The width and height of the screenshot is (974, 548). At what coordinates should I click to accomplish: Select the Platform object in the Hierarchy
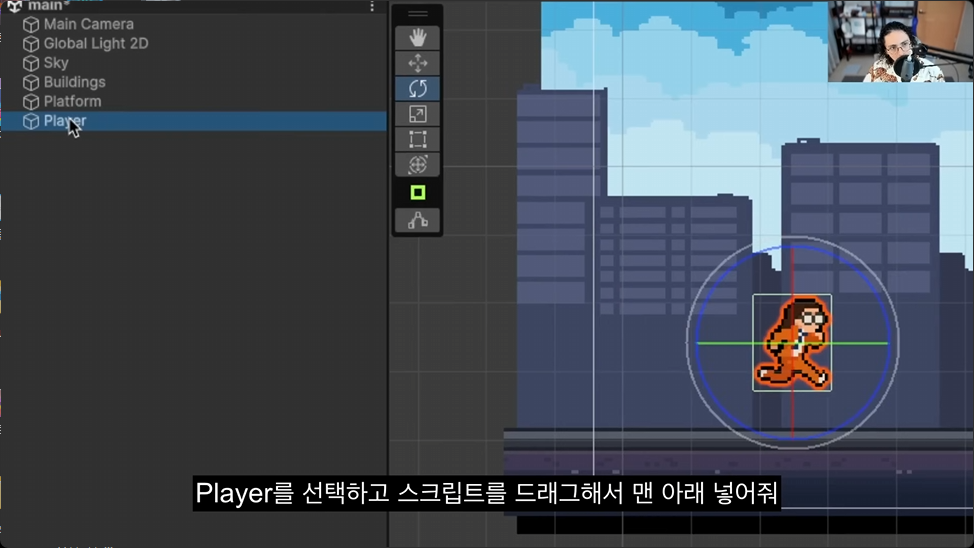click(x=72, y=101)
